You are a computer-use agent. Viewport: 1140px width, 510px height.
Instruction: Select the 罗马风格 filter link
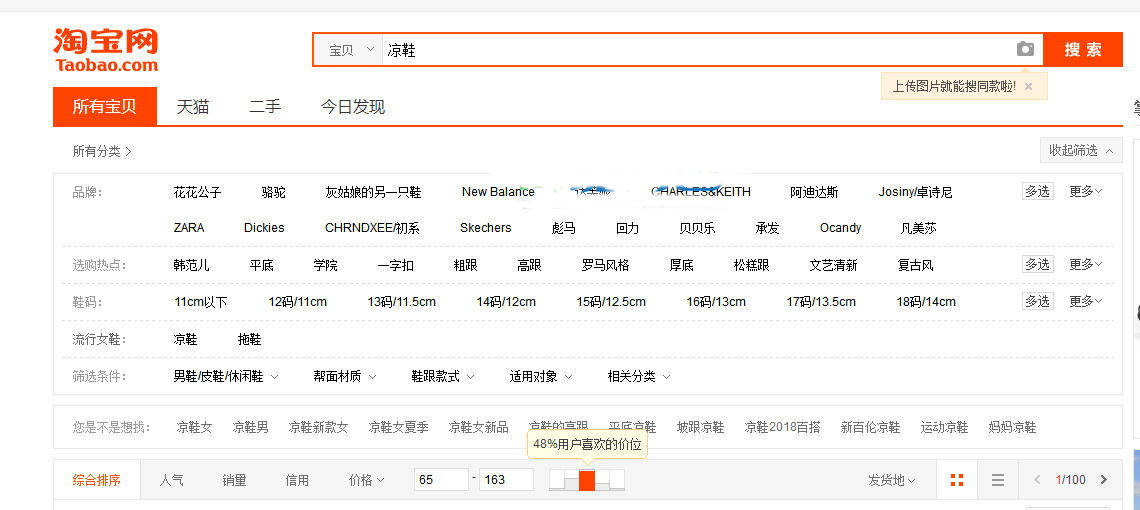605,265
